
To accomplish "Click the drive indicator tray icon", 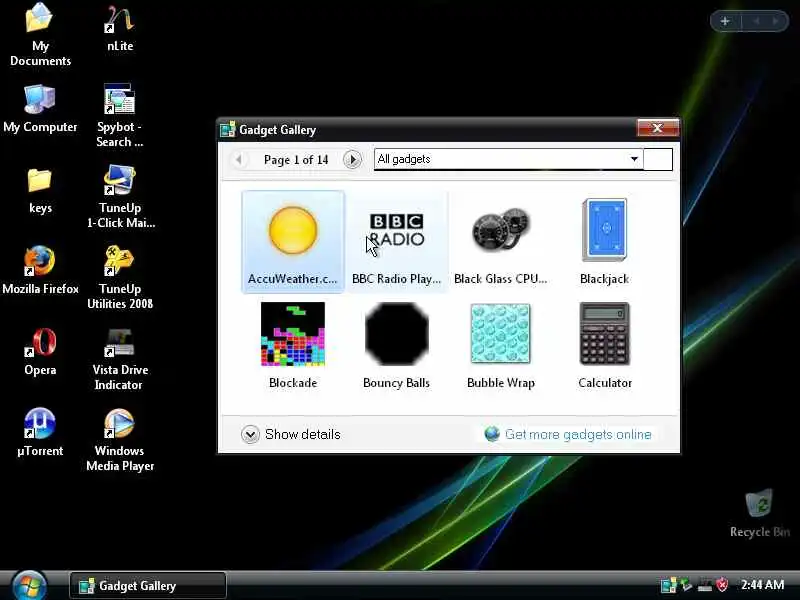I will click(705, 585).
